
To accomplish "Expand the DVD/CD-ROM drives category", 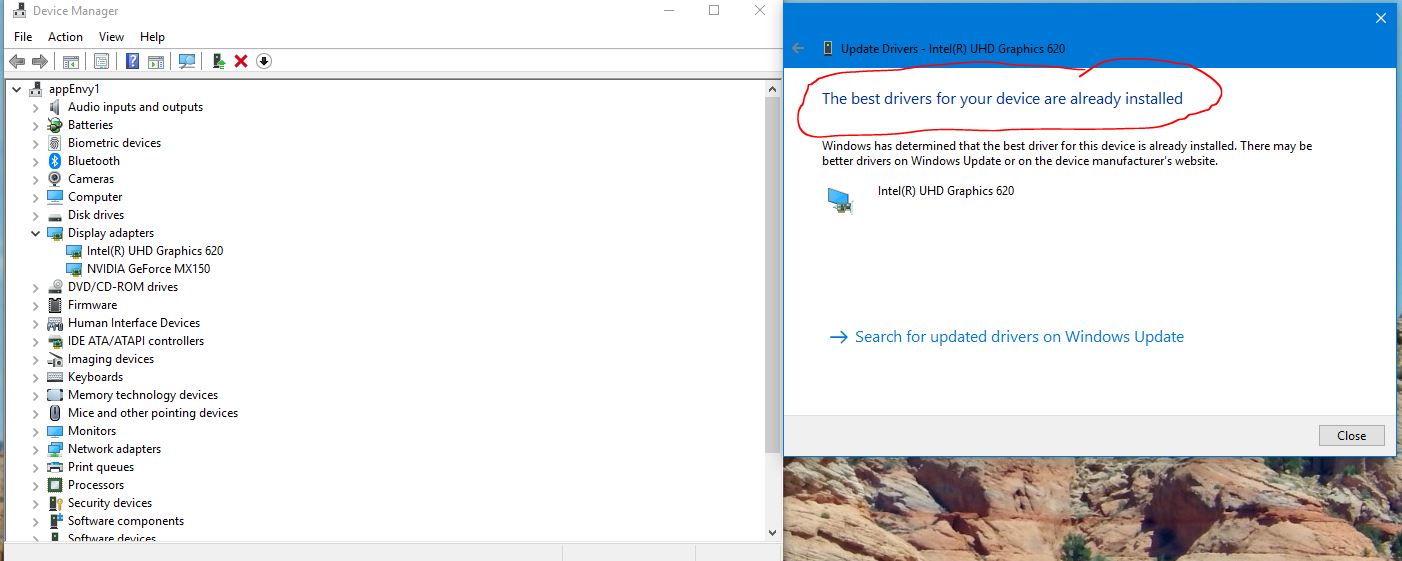I will (36, 287).
